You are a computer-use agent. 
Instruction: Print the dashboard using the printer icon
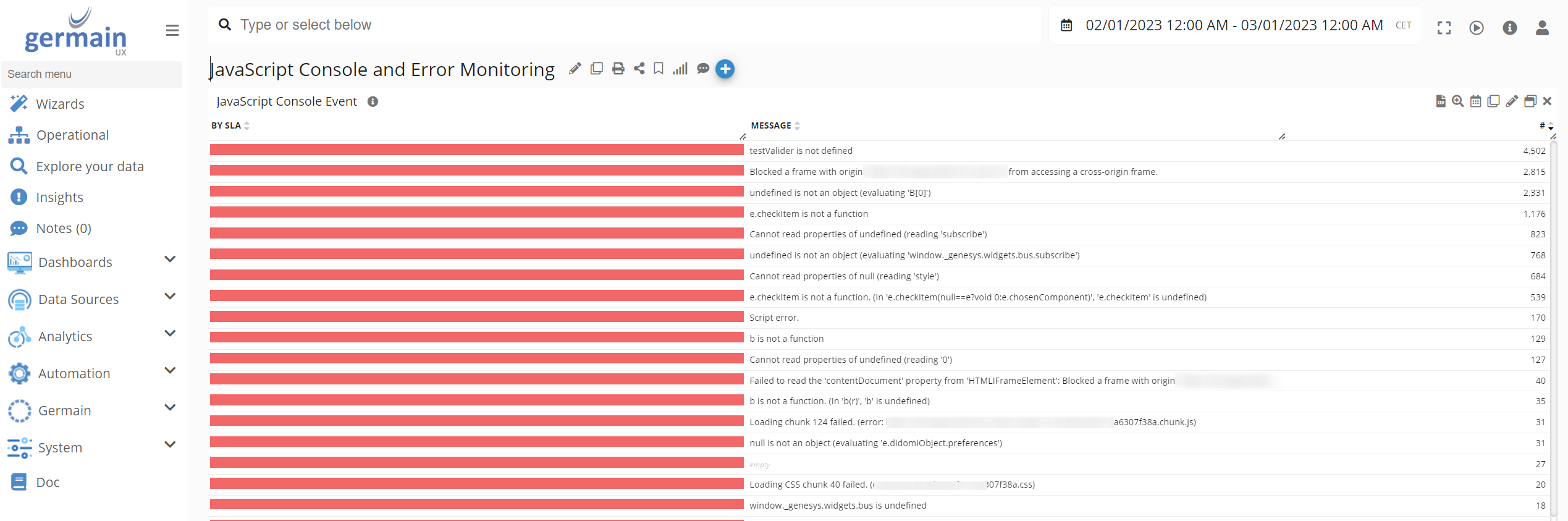[618, 69]
